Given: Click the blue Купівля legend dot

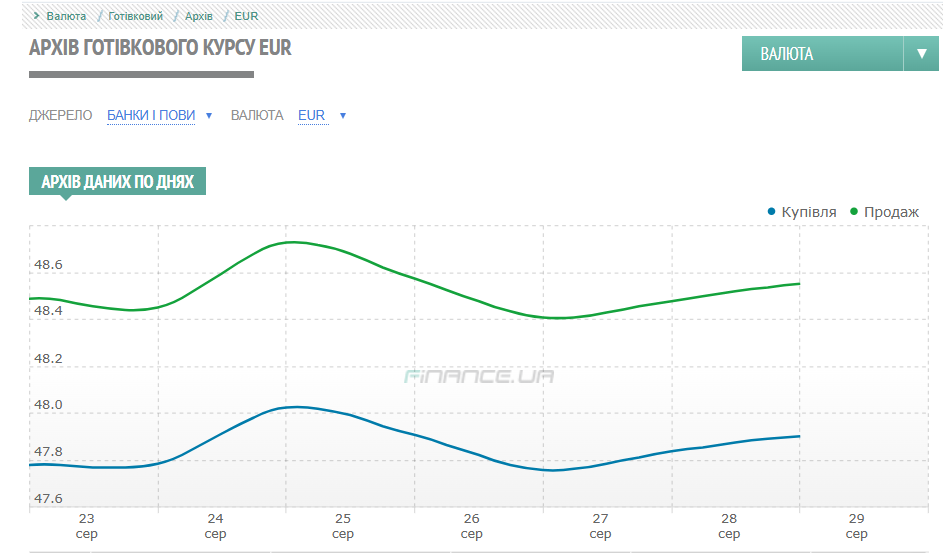Looking at the screenshot, I should click(x=771, y=212).
